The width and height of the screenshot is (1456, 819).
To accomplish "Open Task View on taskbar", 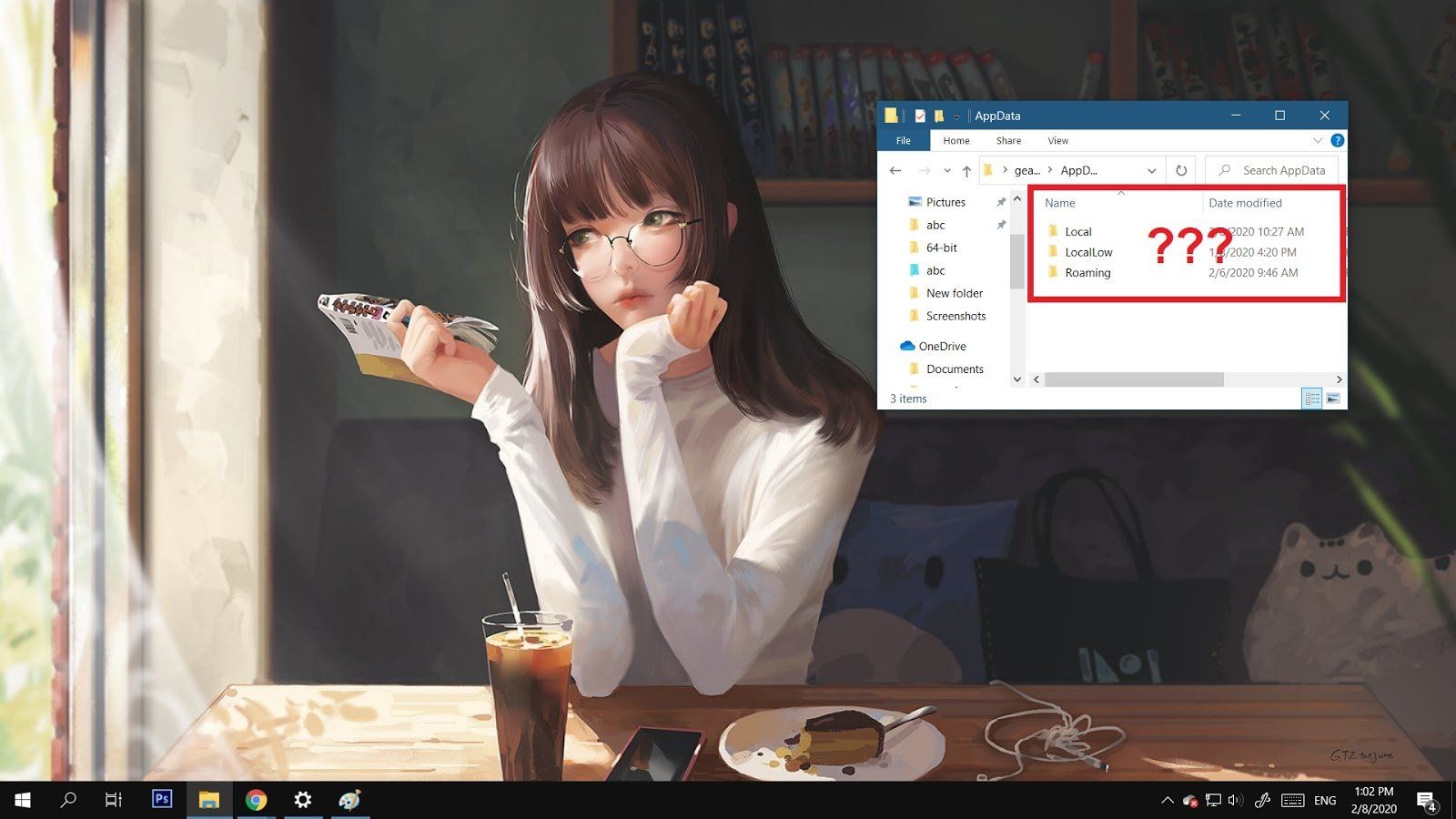I will (x=114, y=800).
